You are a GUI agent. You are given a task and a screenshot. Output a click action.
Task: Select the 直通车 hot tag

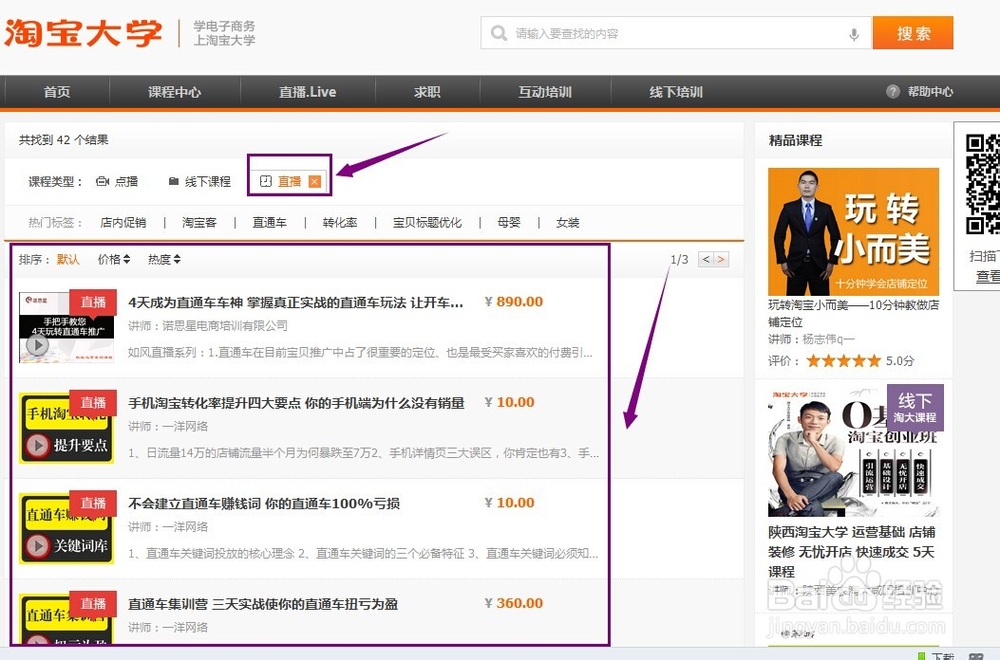coord(270,223)
